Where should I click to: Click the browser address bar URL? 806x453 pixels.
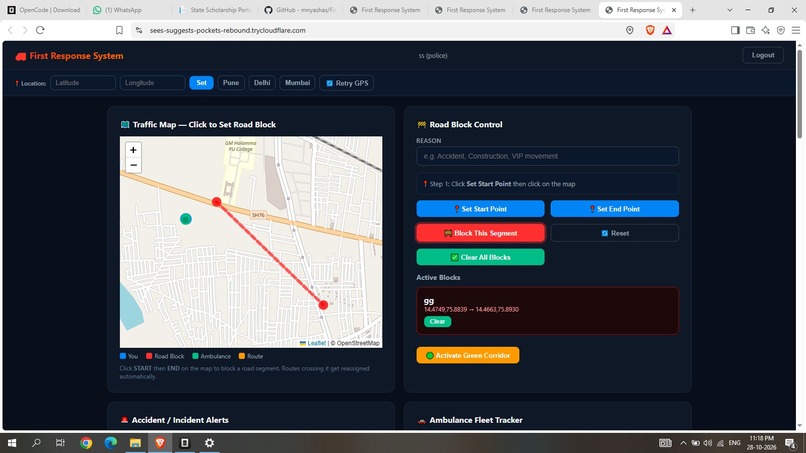[228, 30]
